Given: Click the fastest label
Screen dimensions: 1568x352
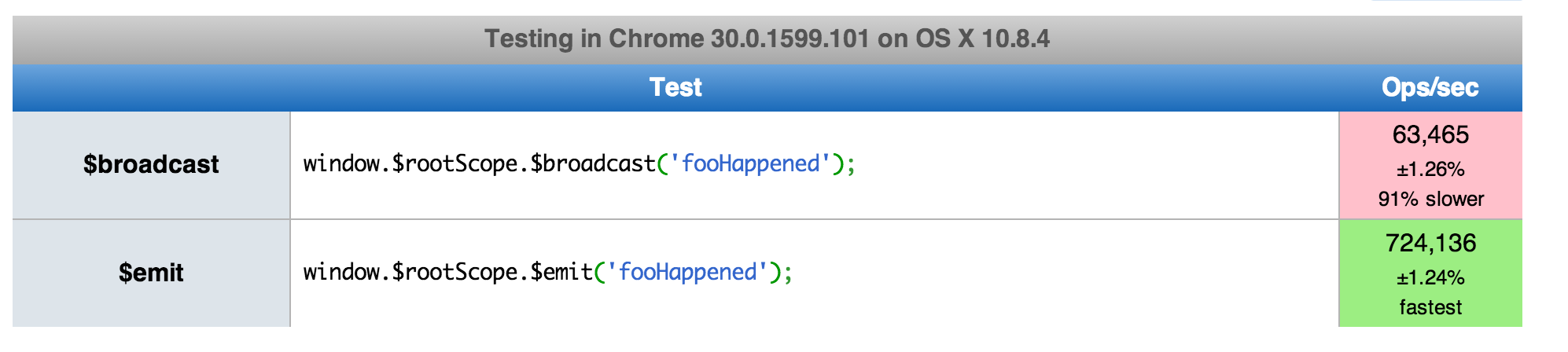Looking at the screenshot, I should coord(1430,307).
